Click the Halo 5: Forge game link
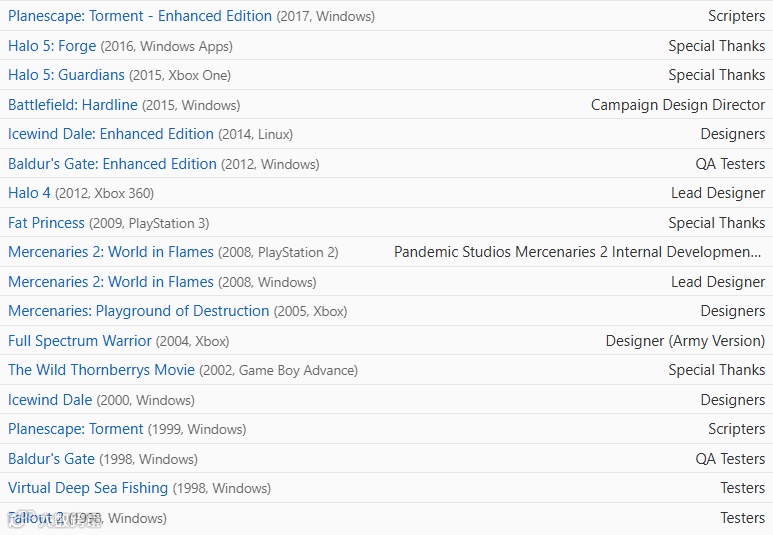This screenshot has height=535, width=773. (52, 46)
